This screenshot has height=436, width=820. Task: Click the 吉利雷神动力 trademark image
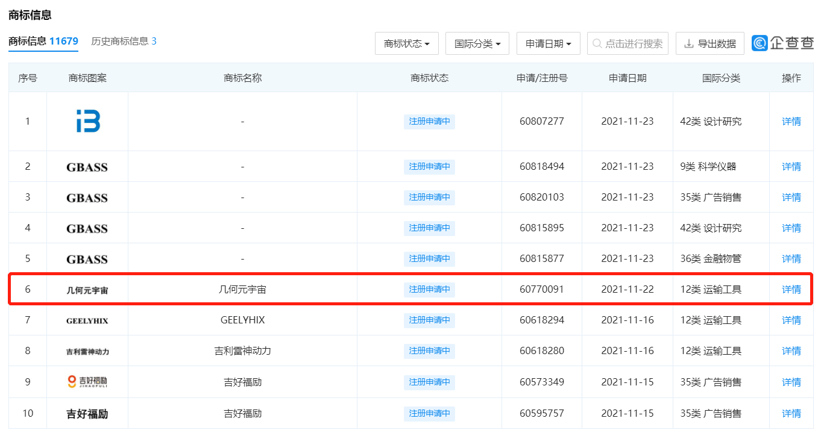pyautogui.click(x=87, y=352)
